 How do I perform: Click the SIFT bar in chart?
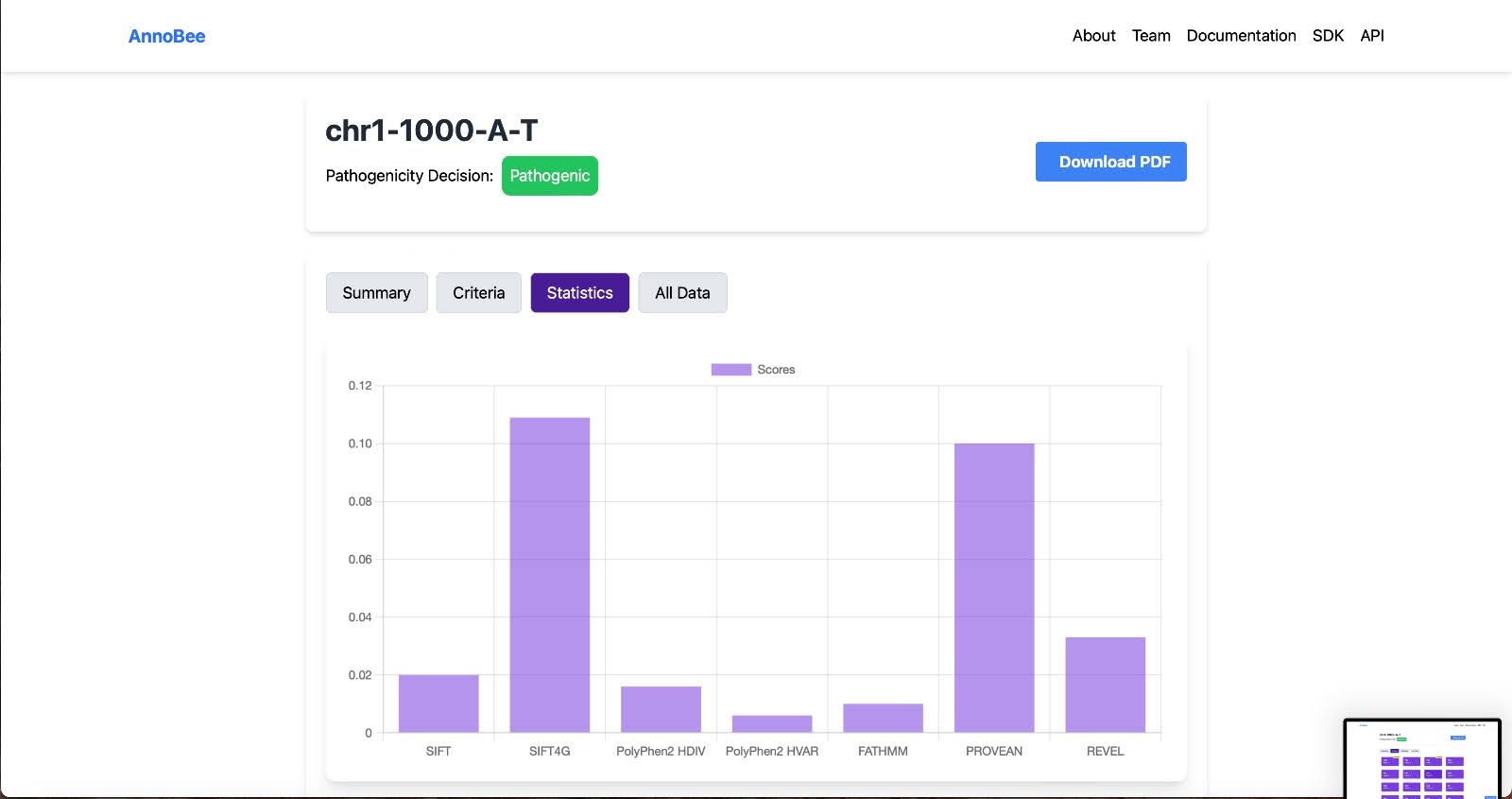[x=438, y=703]
